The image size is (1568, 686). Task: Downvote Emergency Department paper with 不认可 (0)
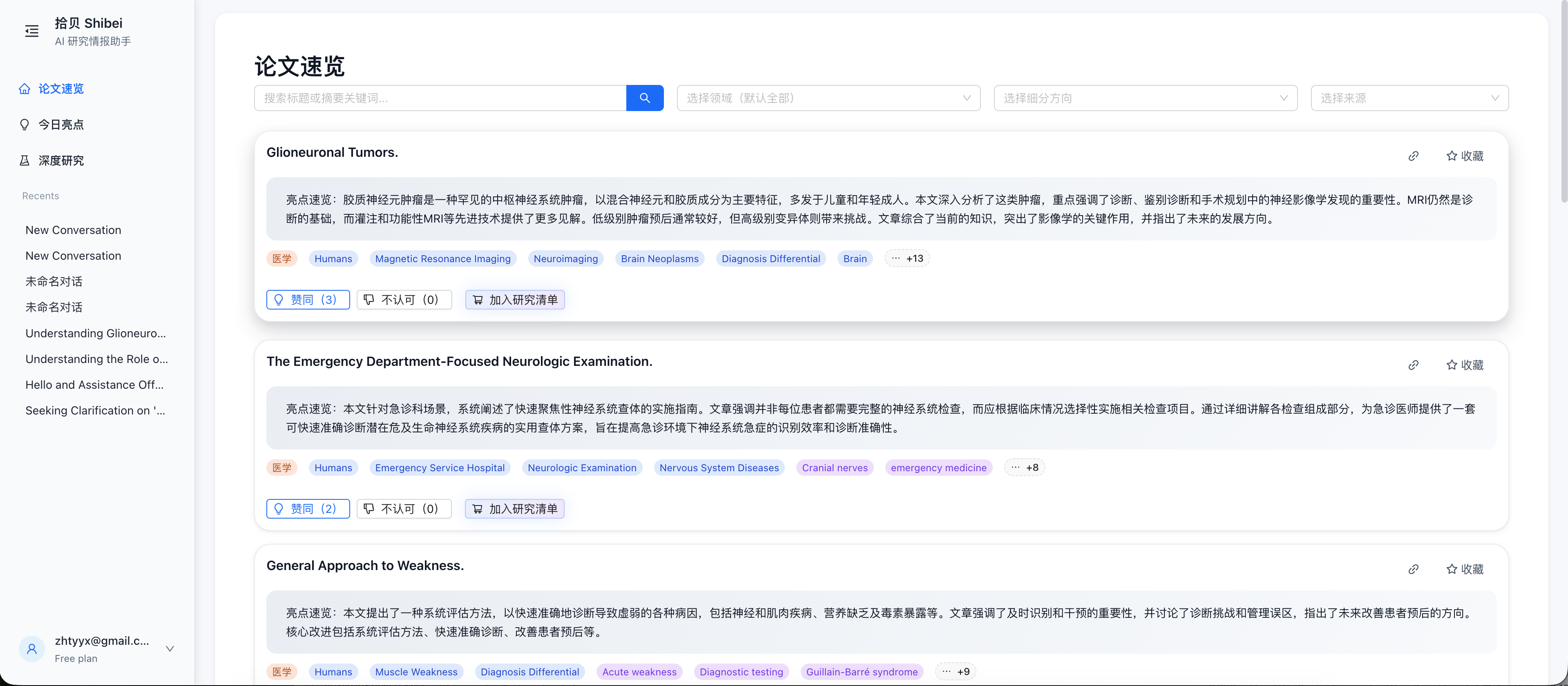click(404, 508)
